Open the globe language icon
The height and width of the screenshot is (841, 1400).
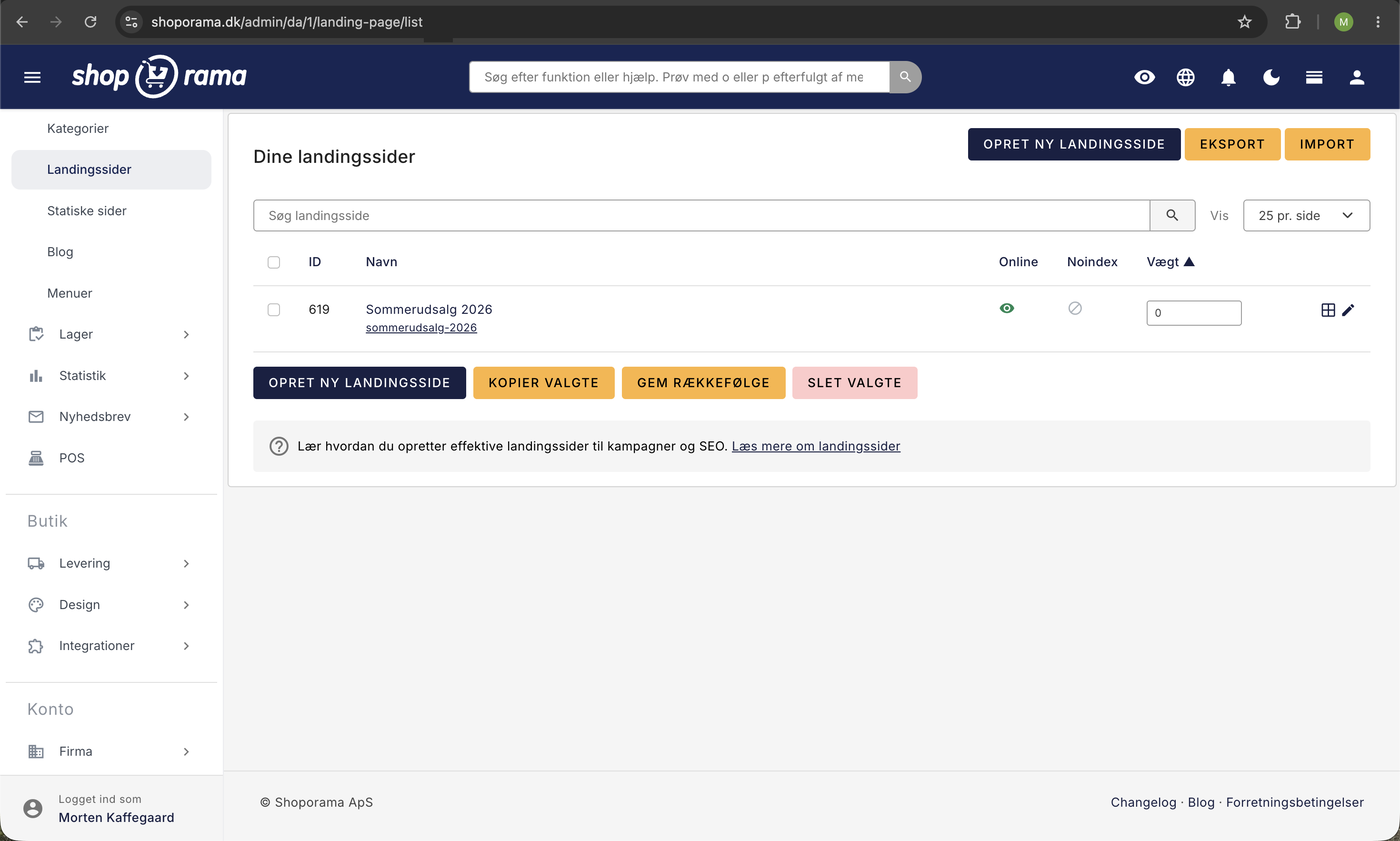pos(1186,77)
